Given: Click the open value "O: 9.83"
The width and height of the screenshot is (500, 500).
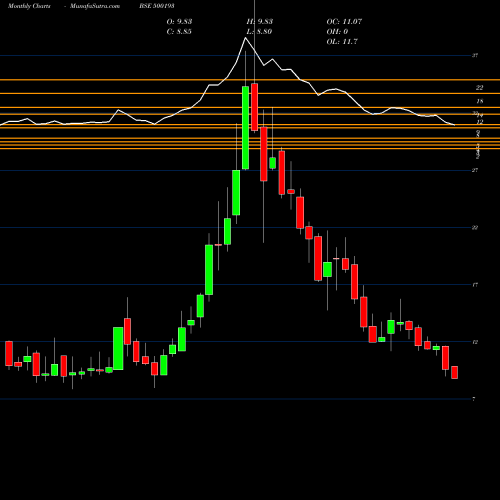Looking at the screenshot, I should (179, 22).
